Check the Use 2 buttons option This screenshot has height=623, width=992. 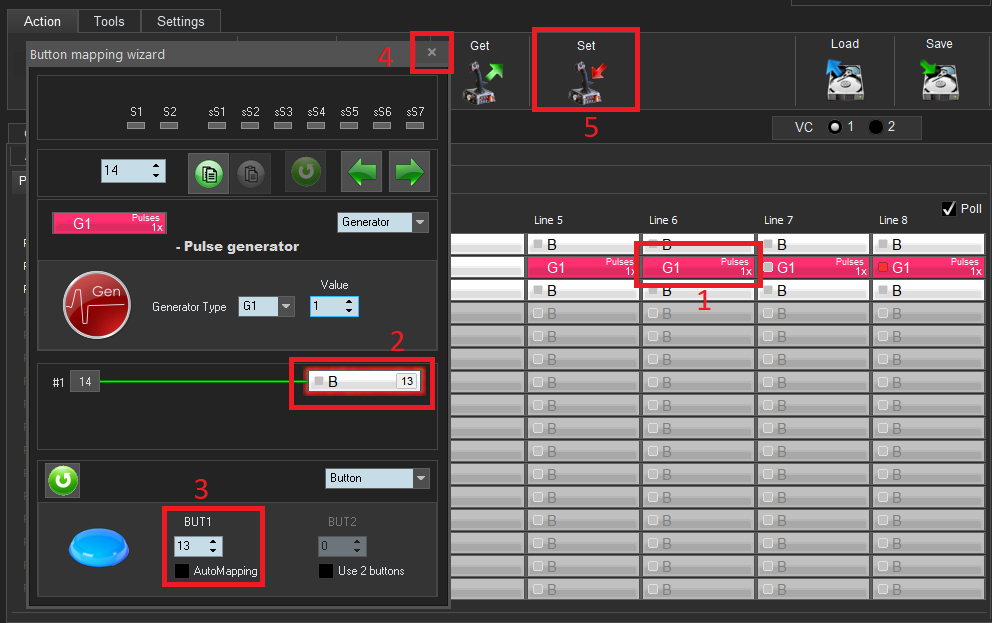point(326,571)
